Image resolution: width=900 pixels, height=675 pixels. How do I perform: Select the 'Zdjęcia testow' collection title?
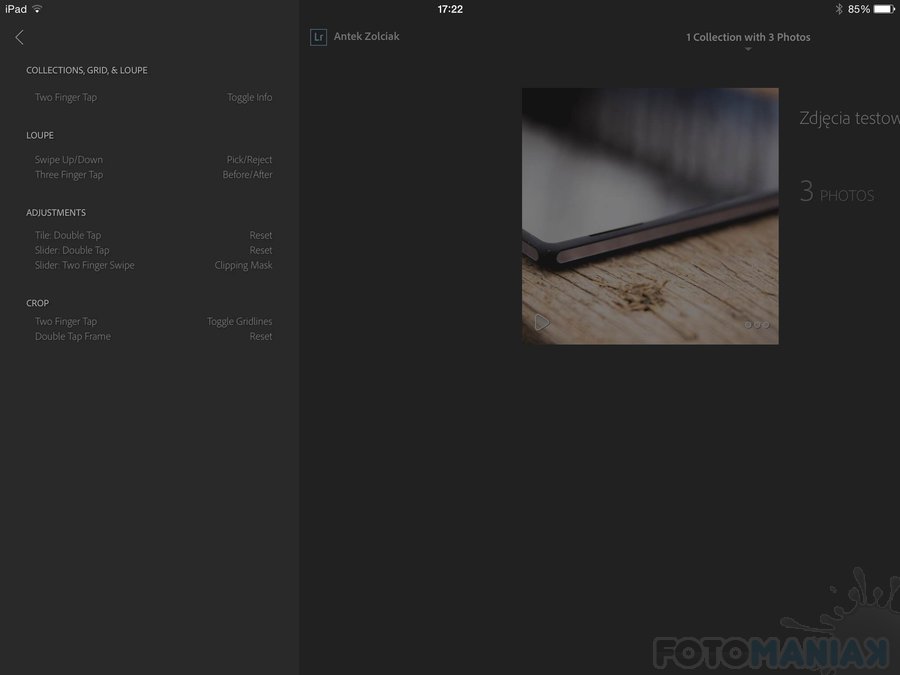pyautogui.click(x=849, y=118)
